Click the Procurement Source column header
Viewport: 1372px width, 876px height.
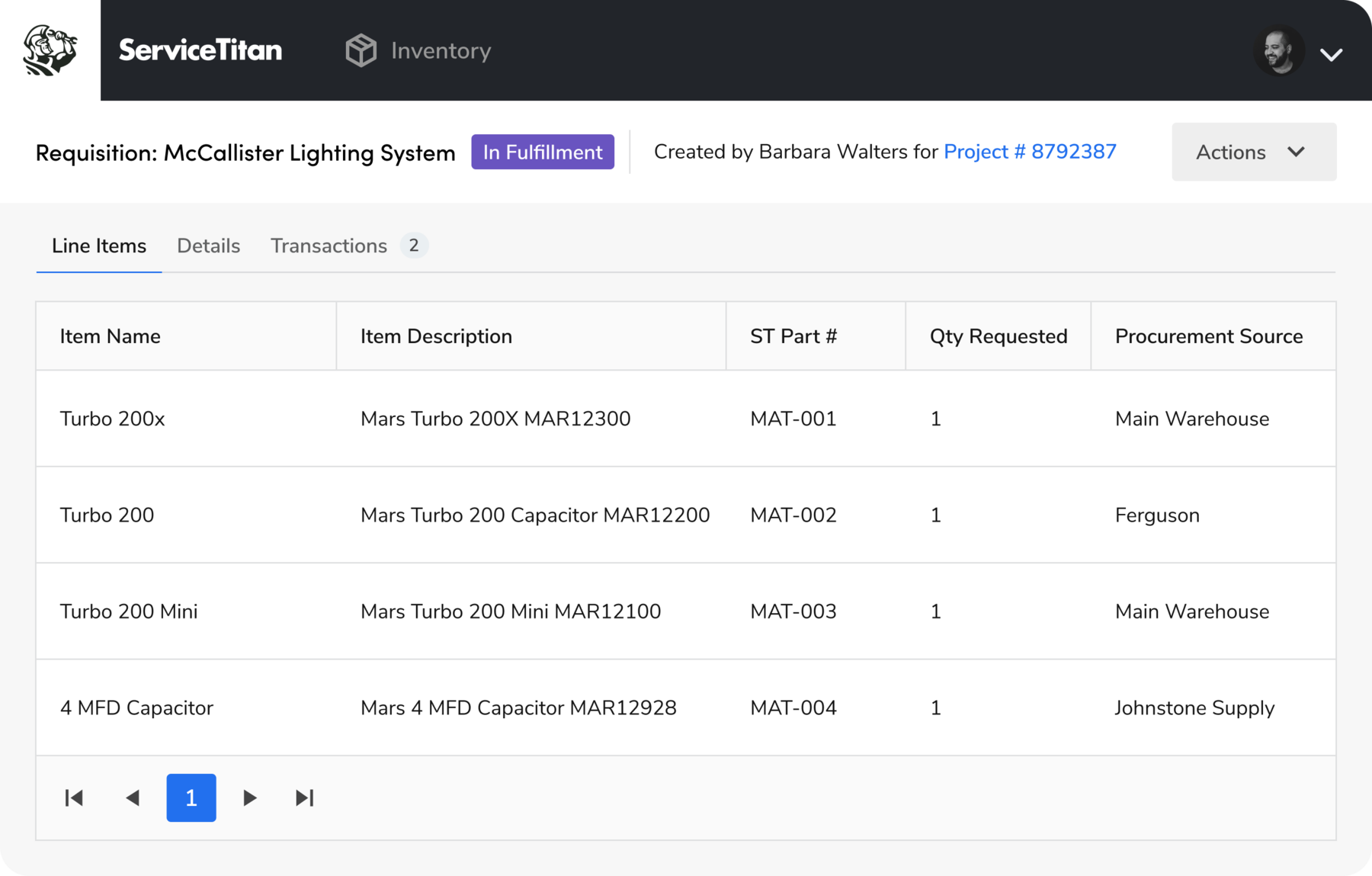coord(1208,336)
